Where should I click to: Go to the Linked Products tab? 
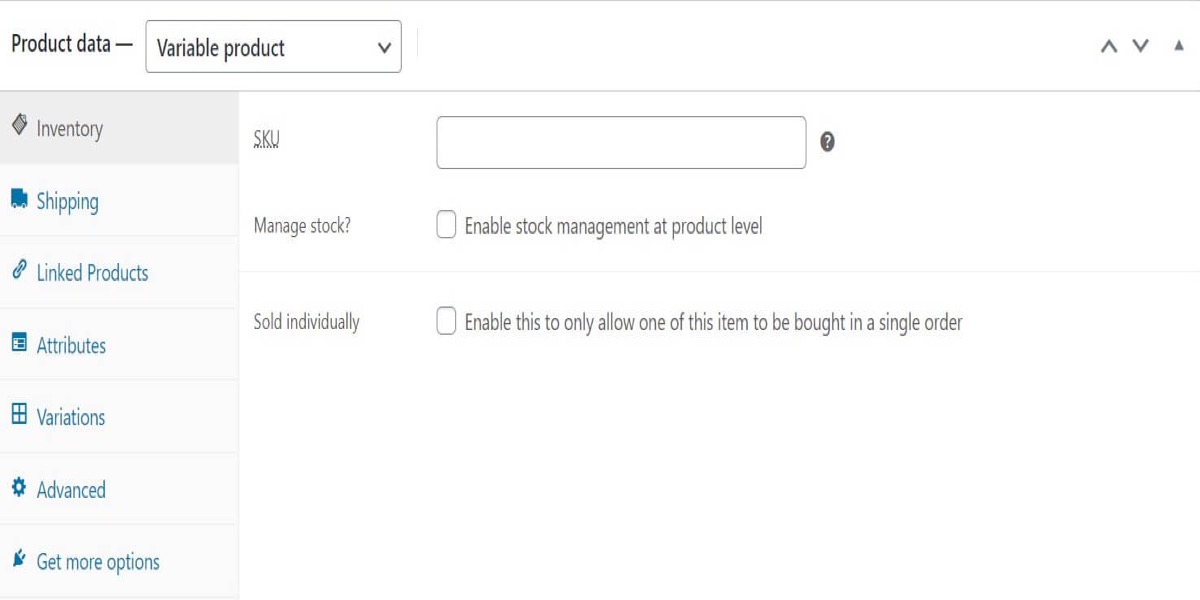(x=92, y=273)
